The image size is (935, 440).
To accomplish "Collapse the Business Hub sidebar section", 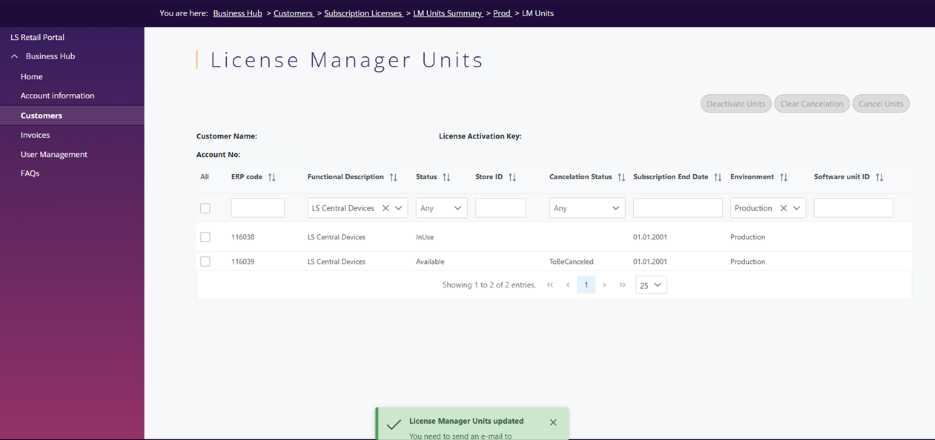I will [14, 57].
